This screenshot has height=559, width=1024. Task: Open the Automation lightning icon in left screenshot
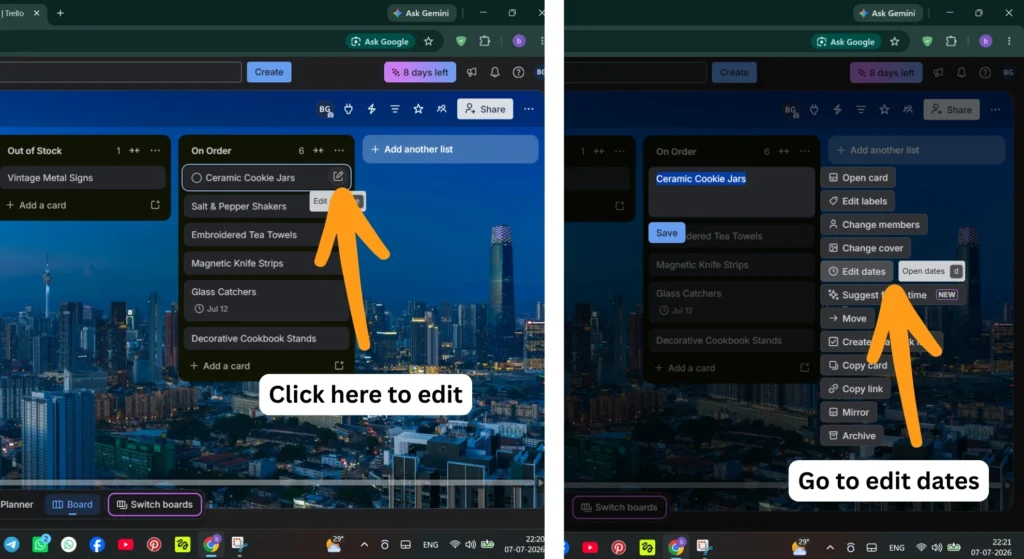coord(372,109)
